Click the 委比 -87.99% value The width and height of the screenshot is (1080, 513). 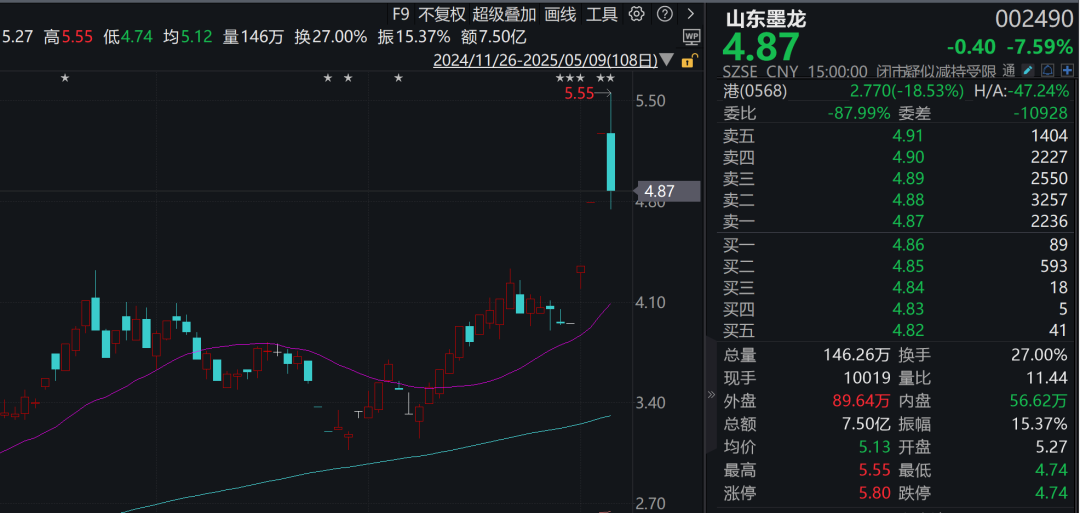(x=859, y=113)
